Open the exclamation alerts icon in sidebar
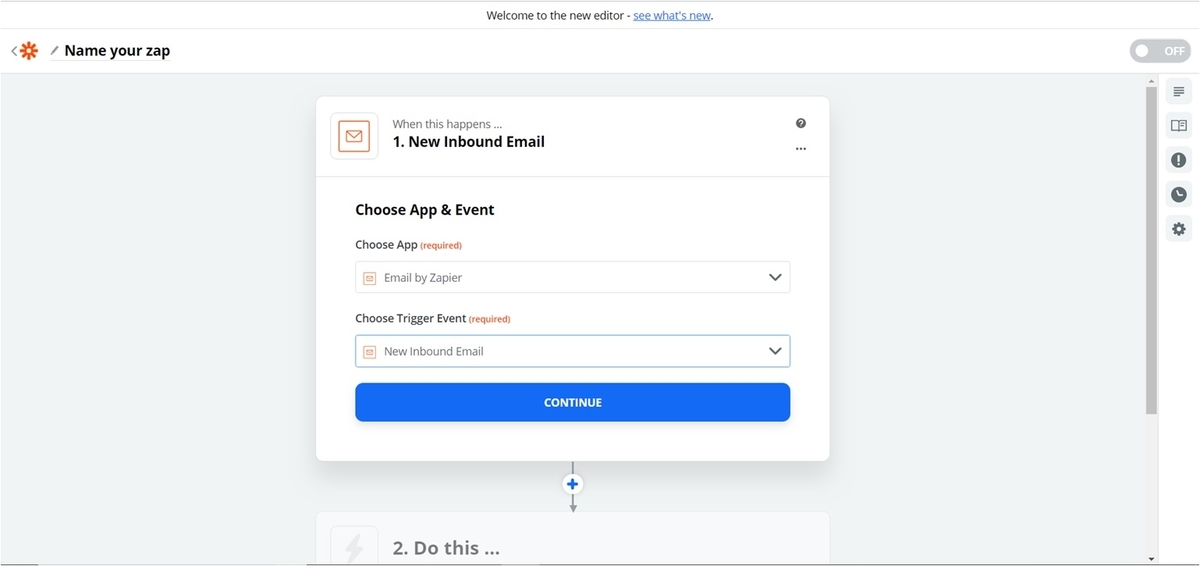Viewport: 1200px width, 566px height. pyautogui.click(x=1178, y=160)
